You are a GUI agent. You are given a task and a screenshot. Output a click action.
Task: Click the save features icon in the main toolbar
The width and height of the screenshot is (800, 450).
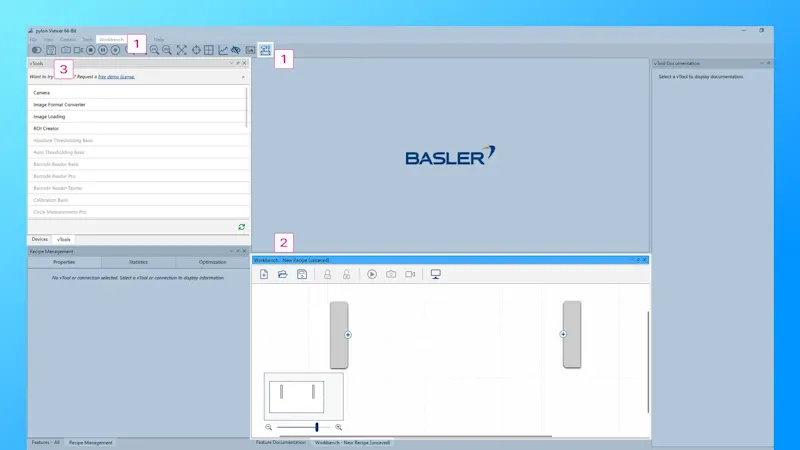tap(51, 50)
